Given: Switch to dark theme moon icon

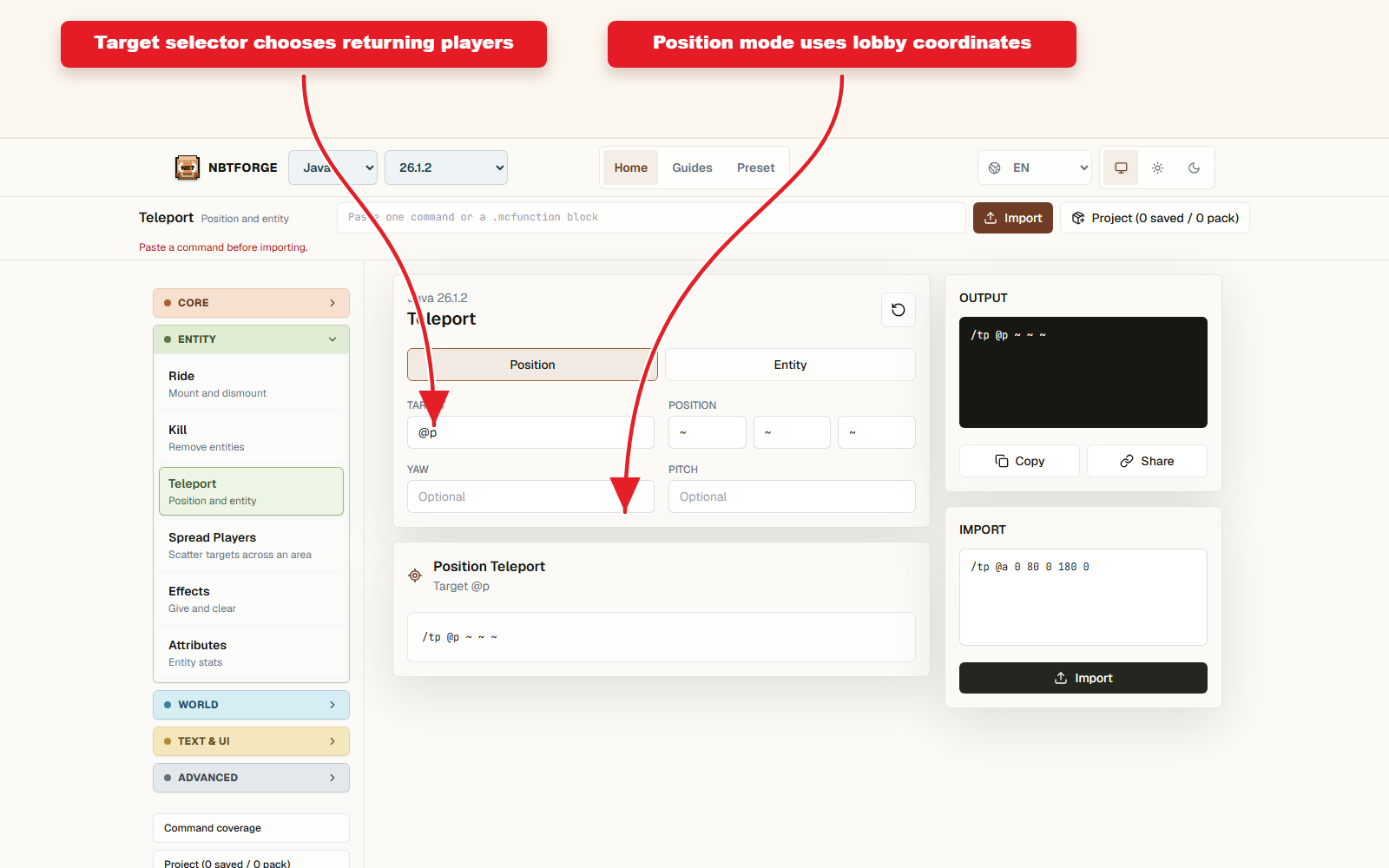Looking at the screenshot, I should tap(1194, 168).
